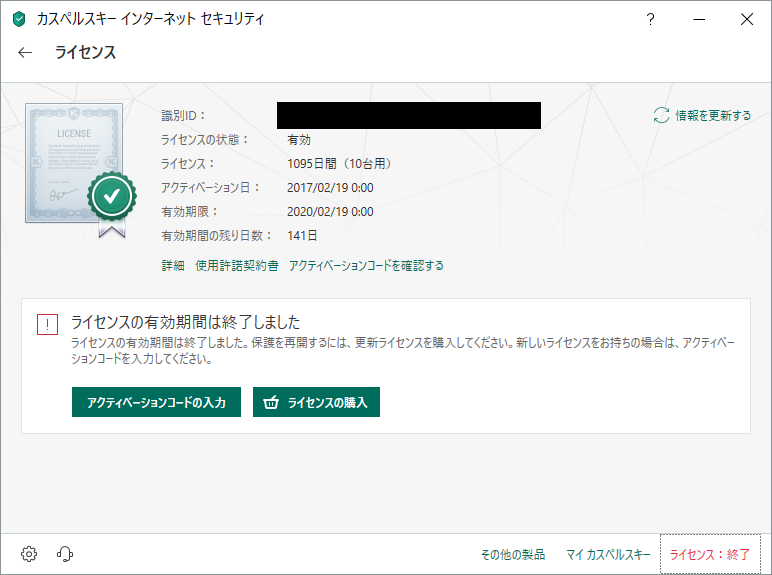Open the settings gear icon

tap(29, 554)
